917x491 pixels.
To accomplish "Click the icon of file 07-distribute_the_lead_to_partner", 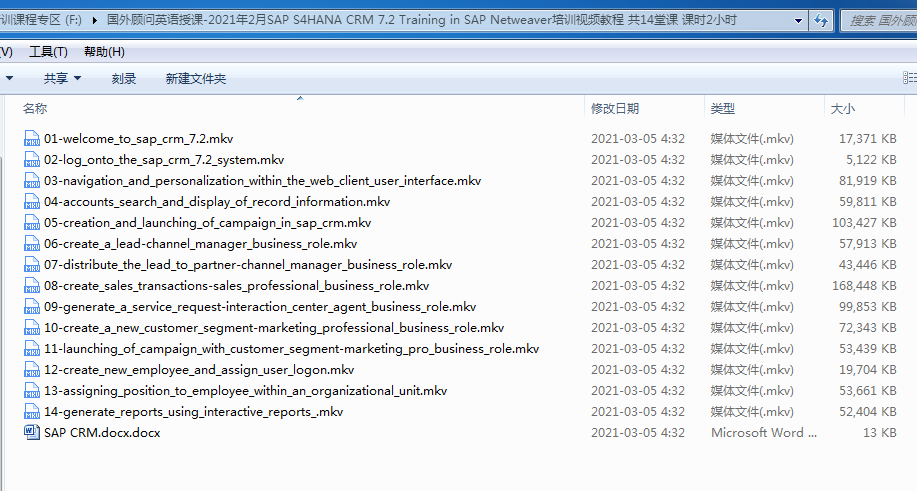I will (32, 265).
